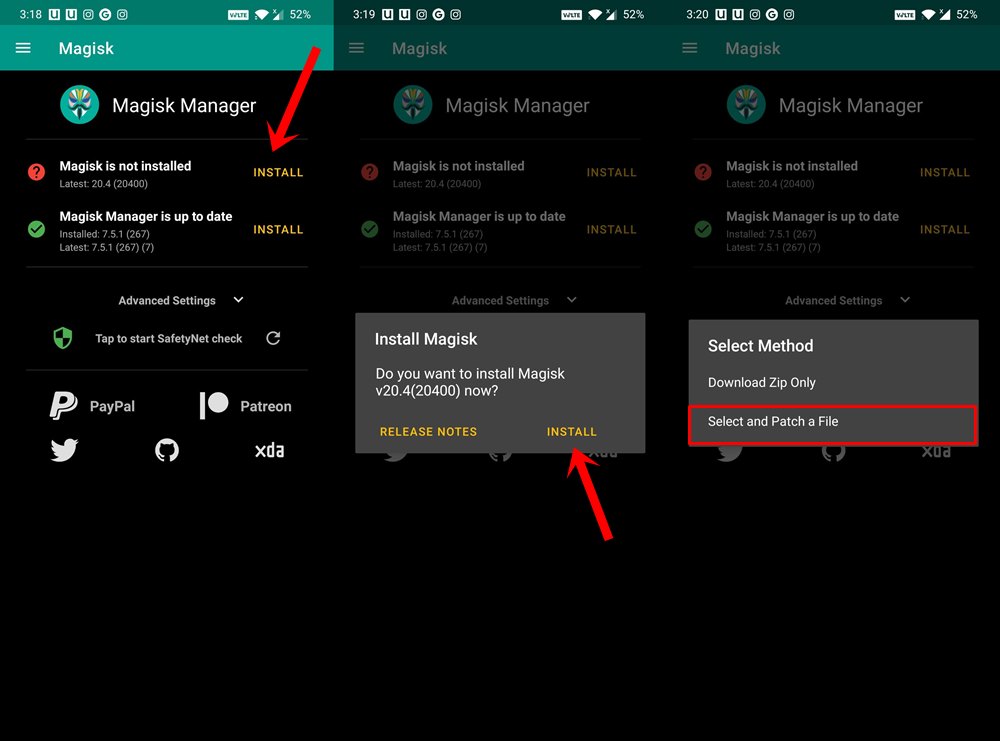Tap Magisk title in first screen toolbar
This screenshot has height=741, width=1000.
coord(86,48)
